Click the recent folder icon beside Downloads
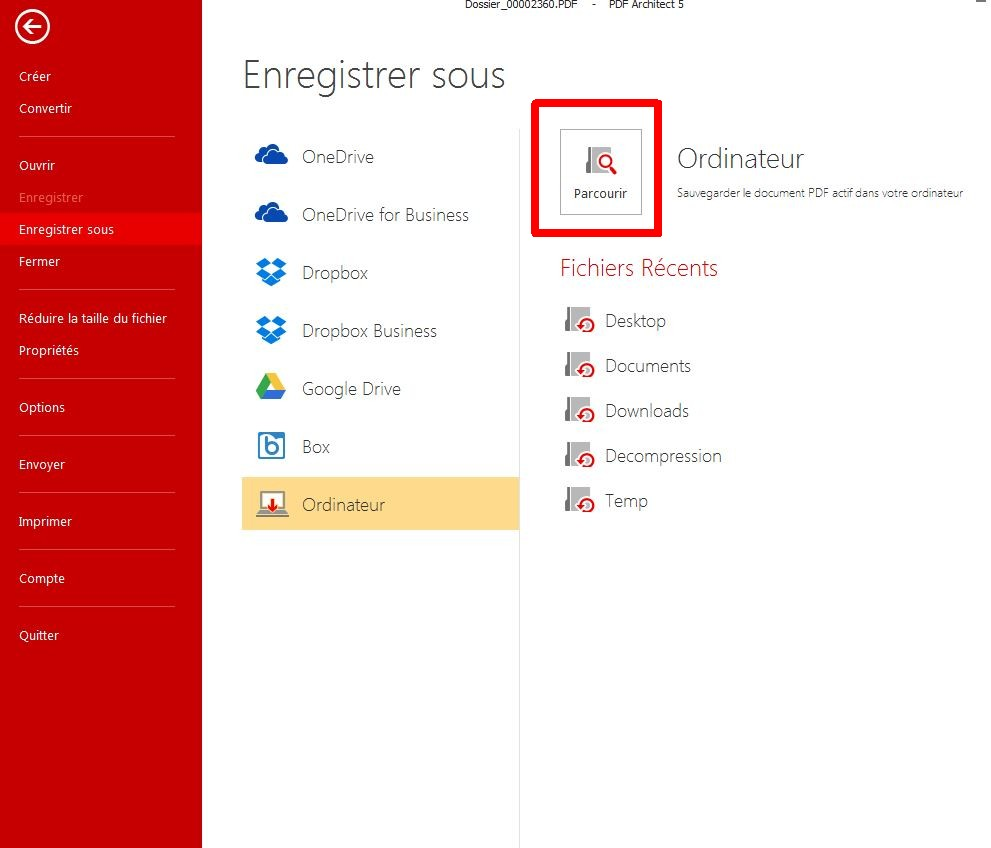The width and height of the screenshot is (991, 848). tap(580, 409)
